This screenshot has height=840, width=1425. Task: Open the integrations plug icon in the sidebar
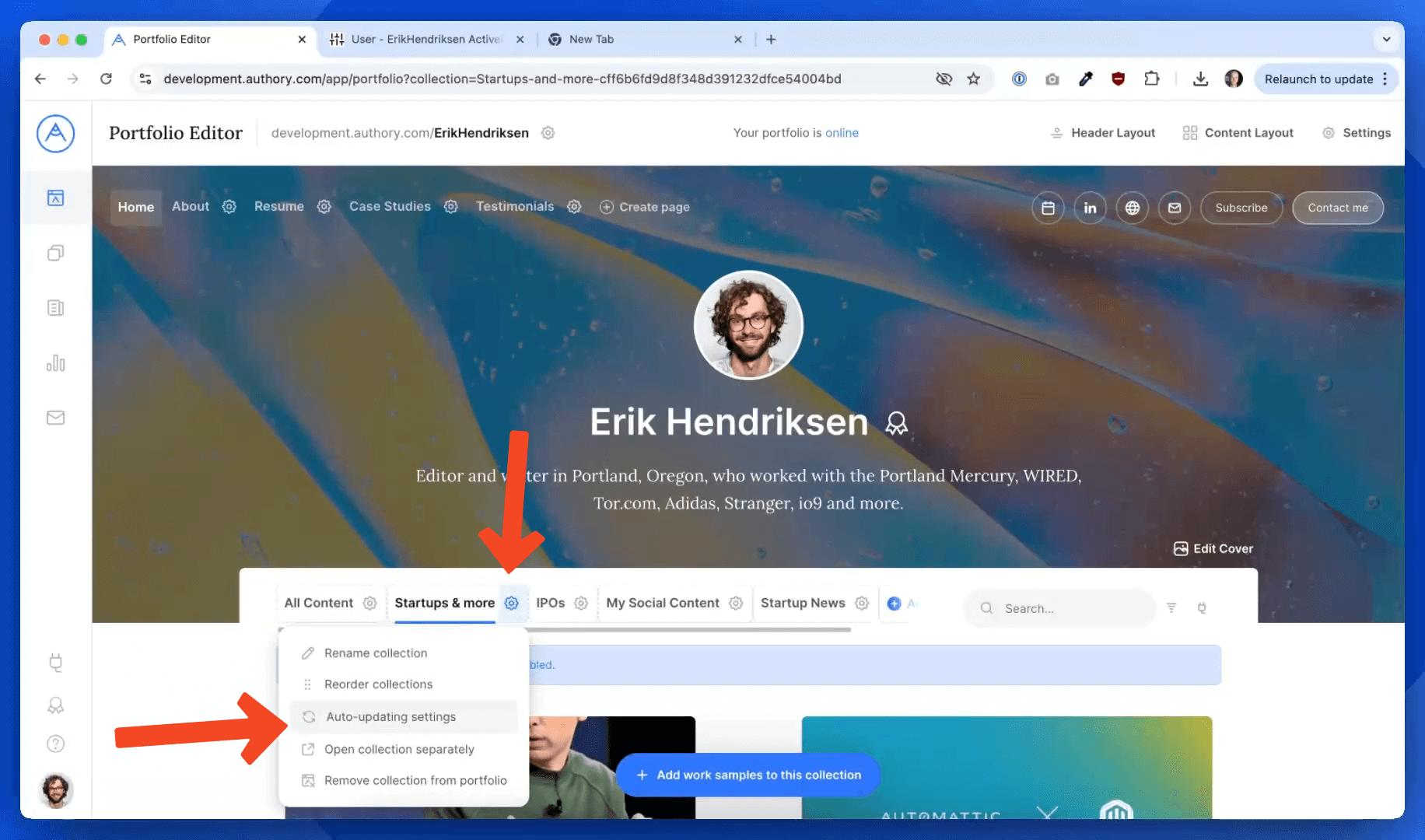pyautogui.click(x=55, y=662)
